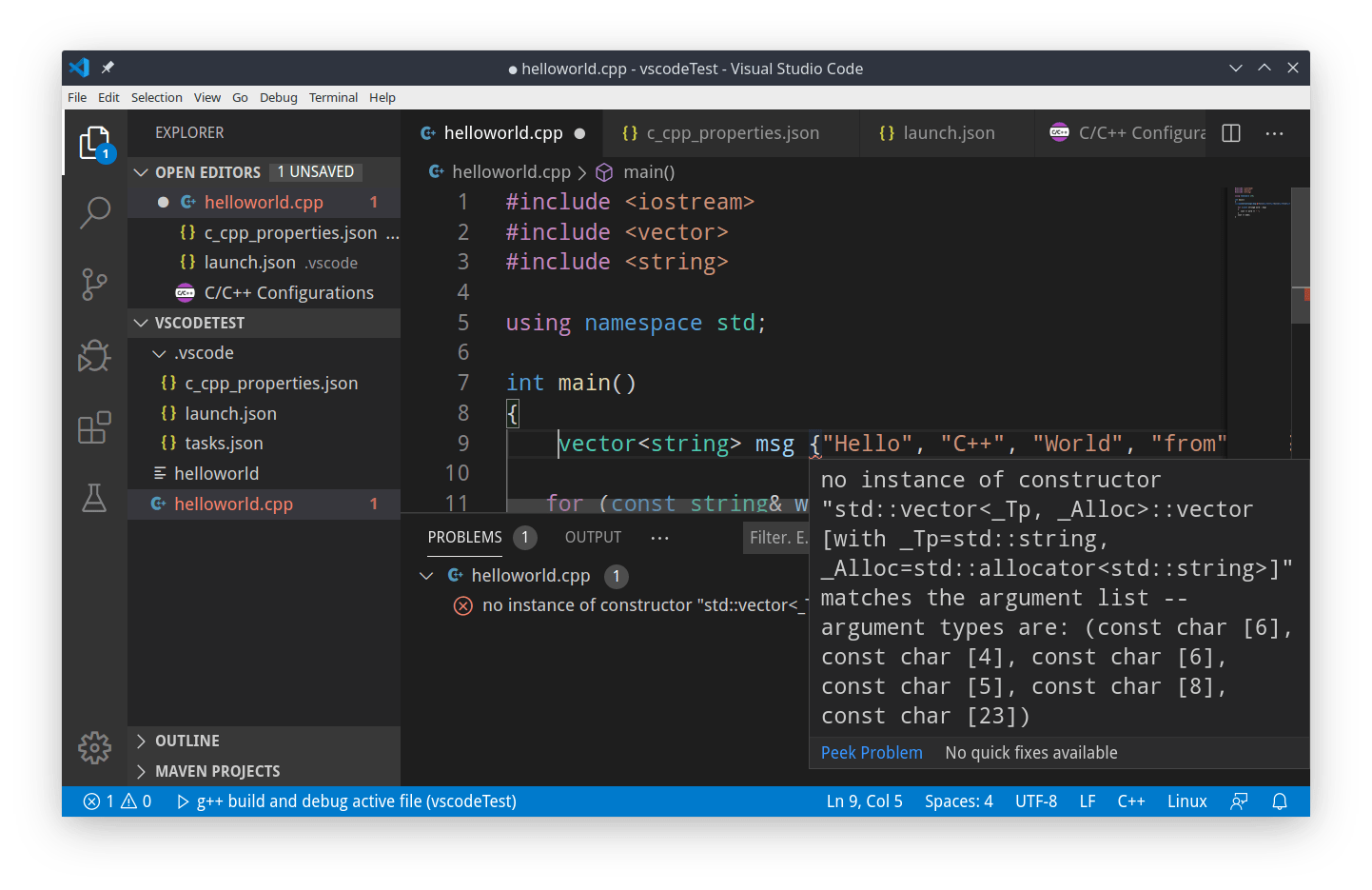The image size is (1372, 890).
Task: Click the pin icon in title bar
Action: point(108,68)
